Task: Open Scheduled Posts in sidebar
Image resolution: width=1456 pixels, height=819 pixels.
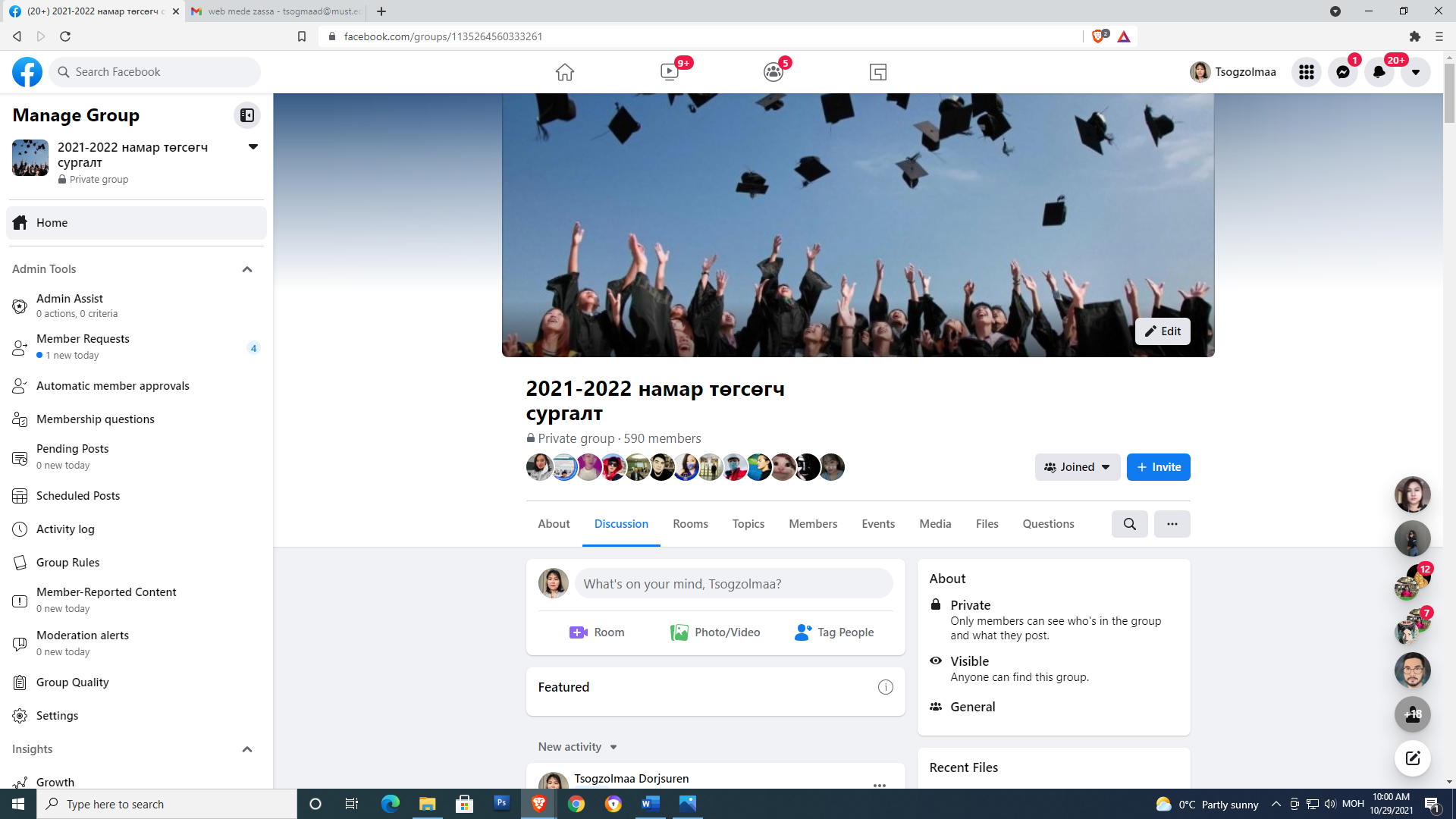Action: tap(136, 496)
